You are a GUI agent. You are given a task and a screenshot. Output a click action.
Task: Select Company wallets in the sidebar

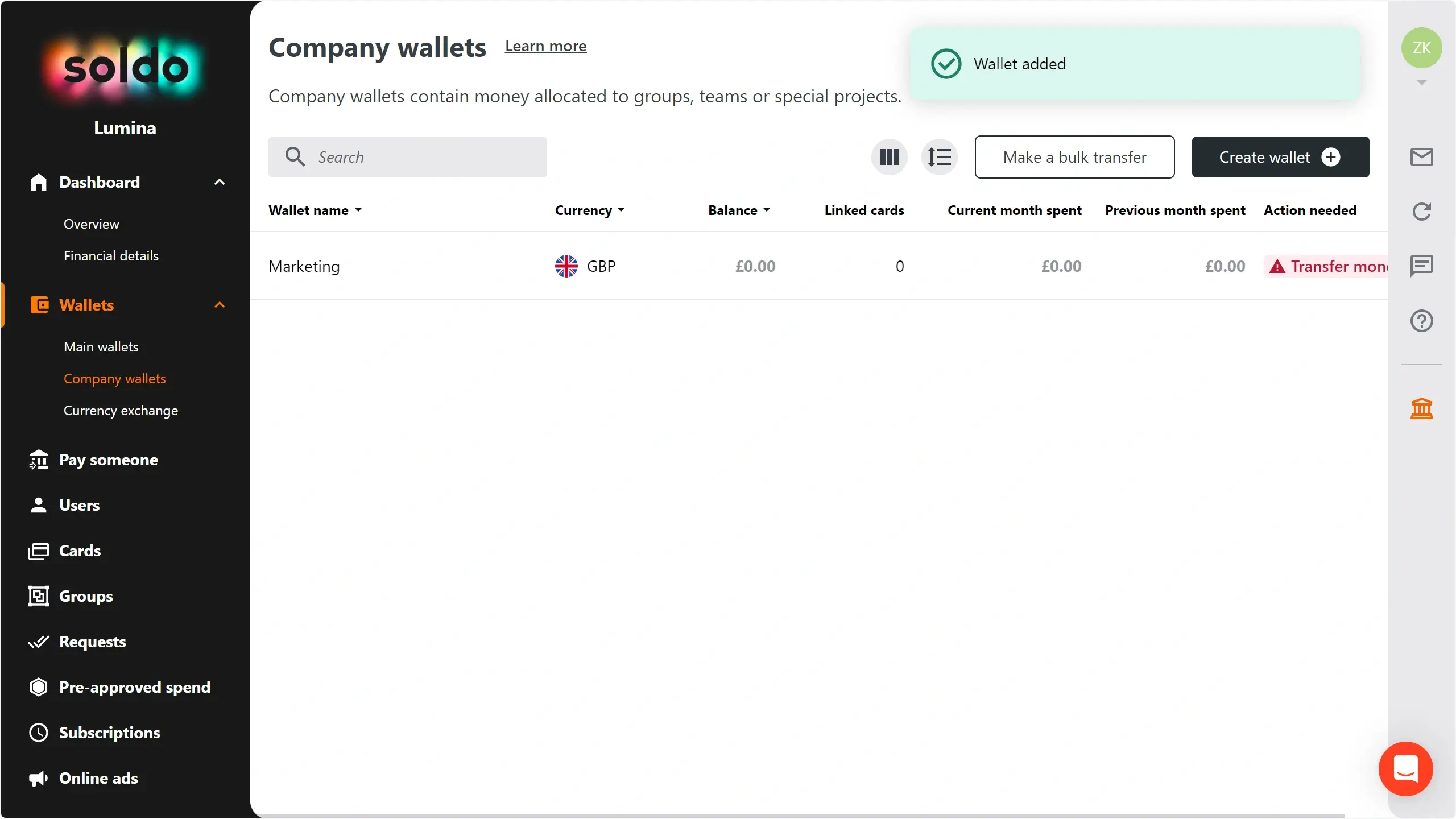click(115, 379)
